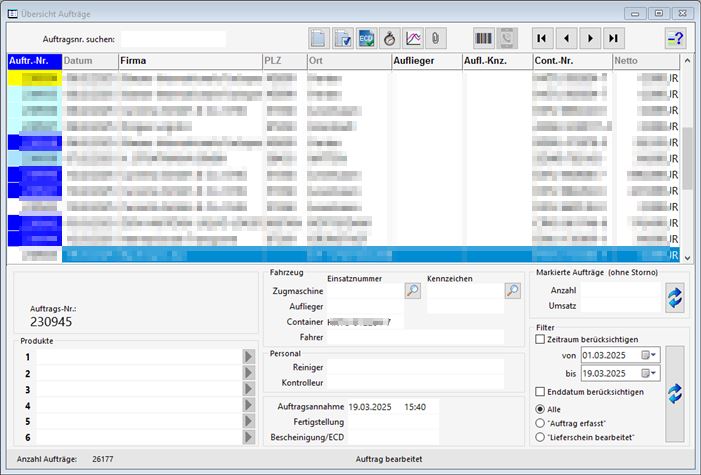Open the 'bis' date picker dropdown
This screenshot has height=475, width=701.
tap(653, 373)
